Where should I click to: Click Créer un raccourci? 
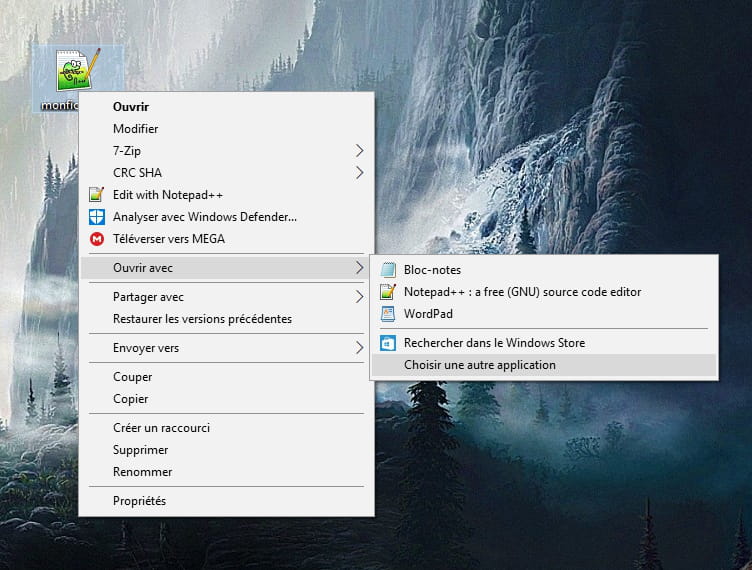point(226,428)
